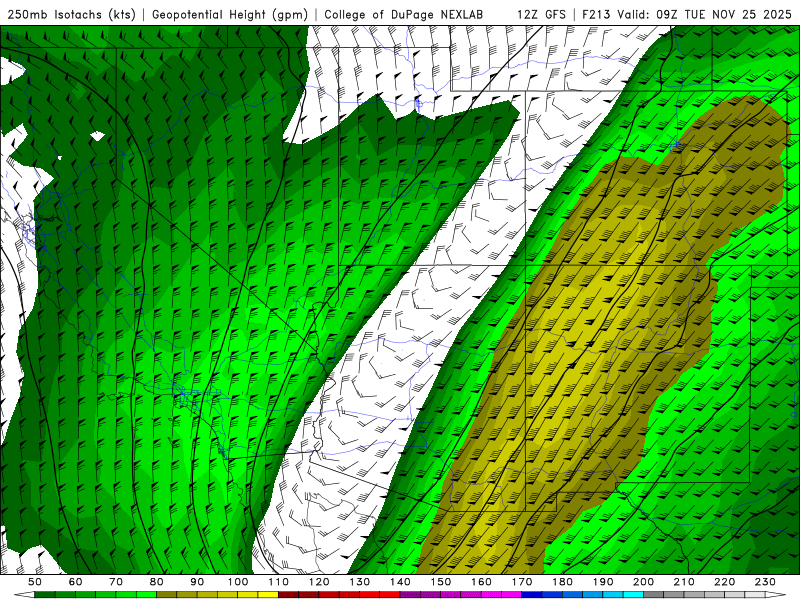Select the 230 value on the color scale
The image size is (800, 600).
coord(765,582)
